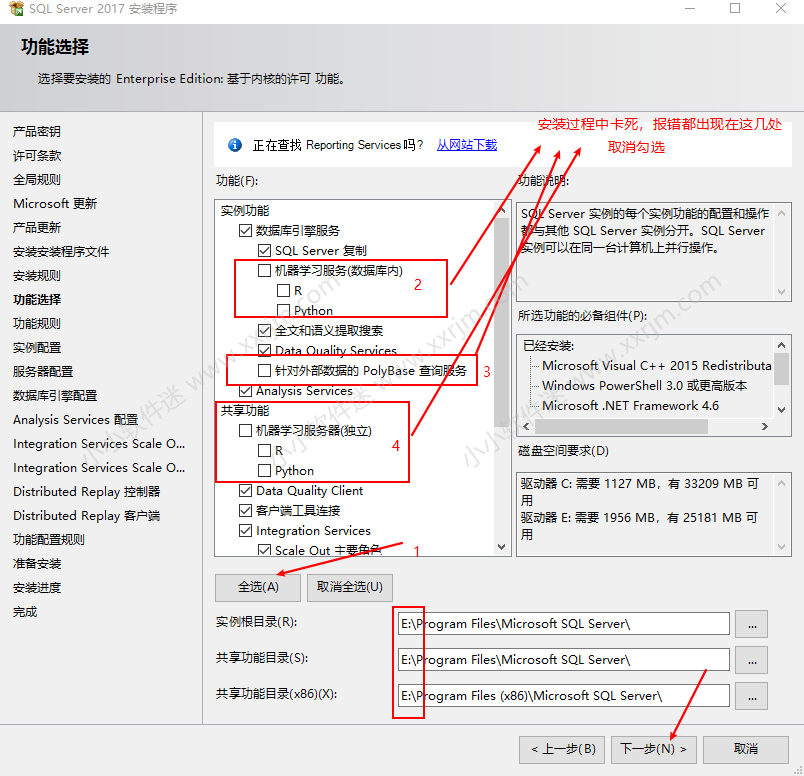Uncheck the SQL Server 复制 feature
Image resolution: width=804 pixels, height=776 pixels.
265,251
